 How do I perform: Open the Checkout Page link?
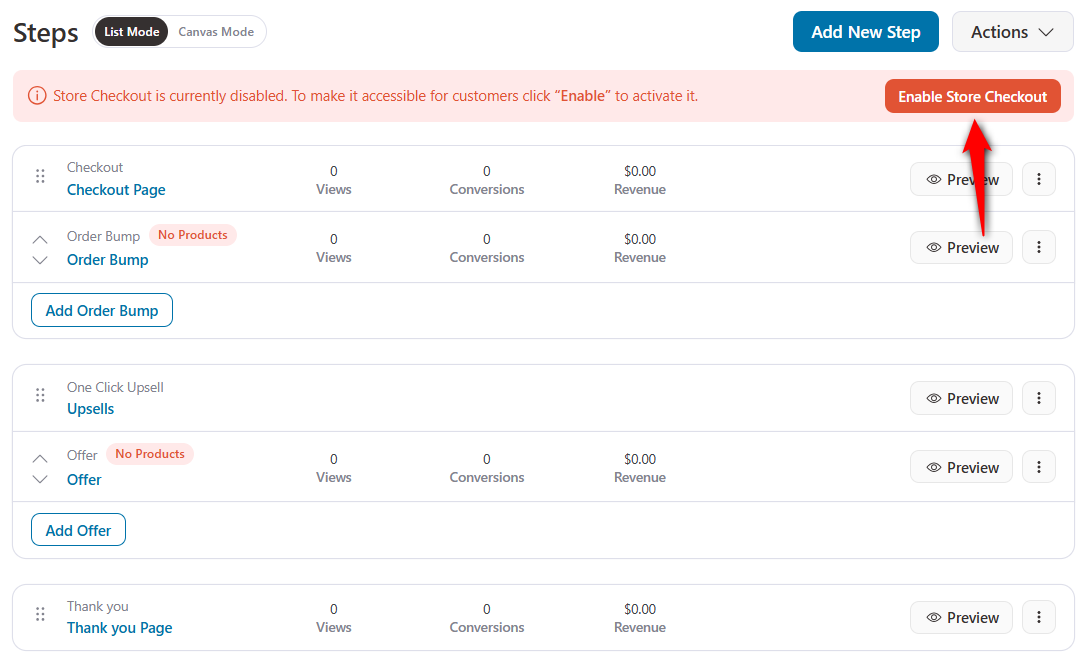coord(116,190)
